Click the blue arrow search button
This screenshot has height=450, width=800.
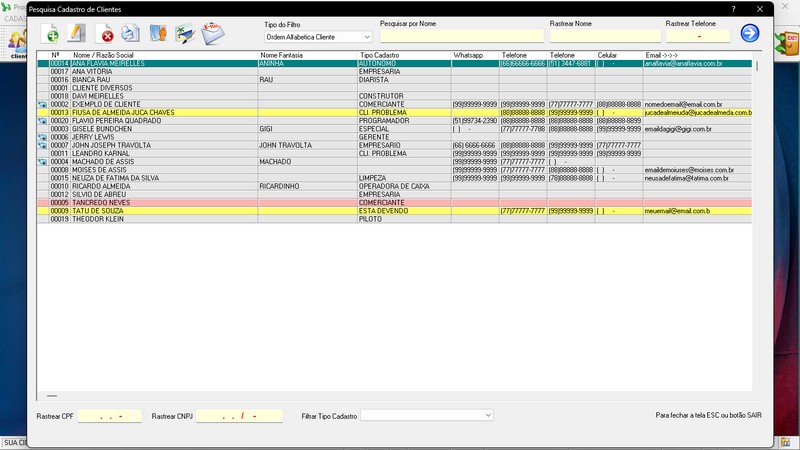(749, 33)
